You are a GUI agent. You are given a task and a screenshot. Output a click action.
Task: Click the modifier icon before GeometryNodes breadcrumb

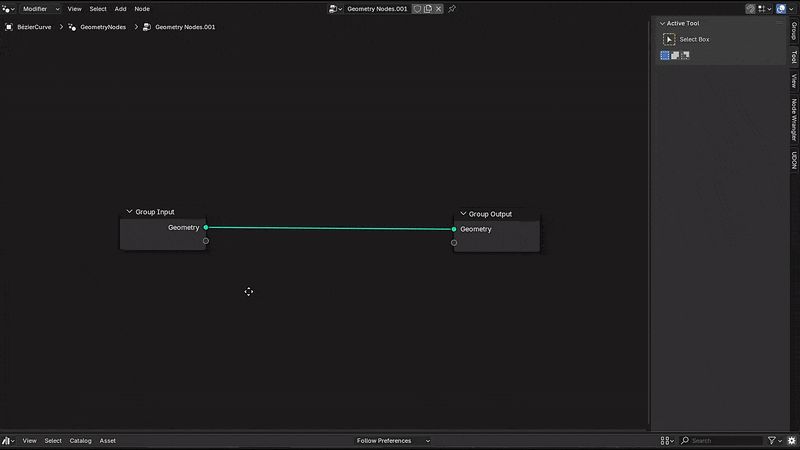pos(72,27)
